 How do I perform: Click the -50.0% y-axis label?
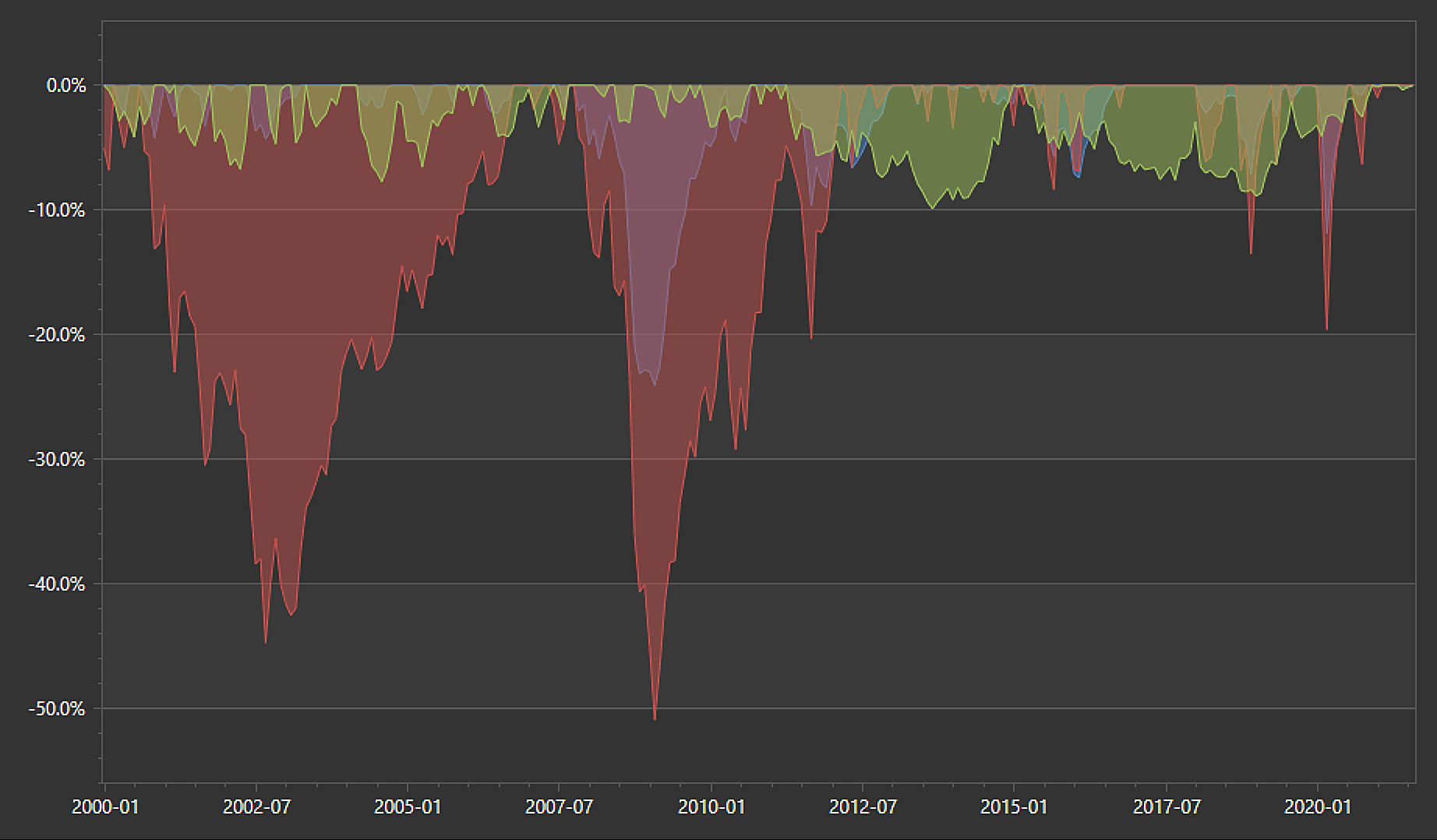pos(57,709)
